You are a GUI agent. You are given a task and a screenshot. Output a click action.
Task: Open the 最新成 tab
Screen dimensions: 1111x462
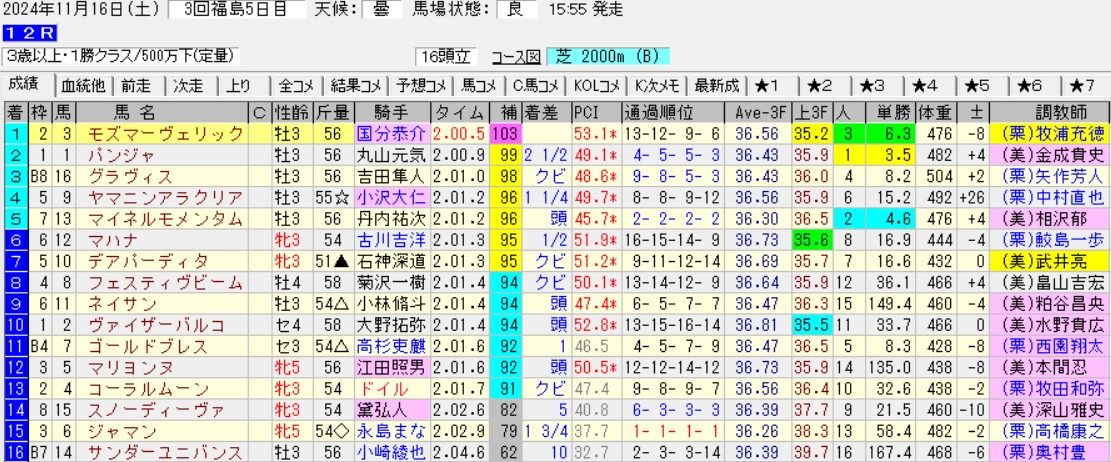(716, 86)
